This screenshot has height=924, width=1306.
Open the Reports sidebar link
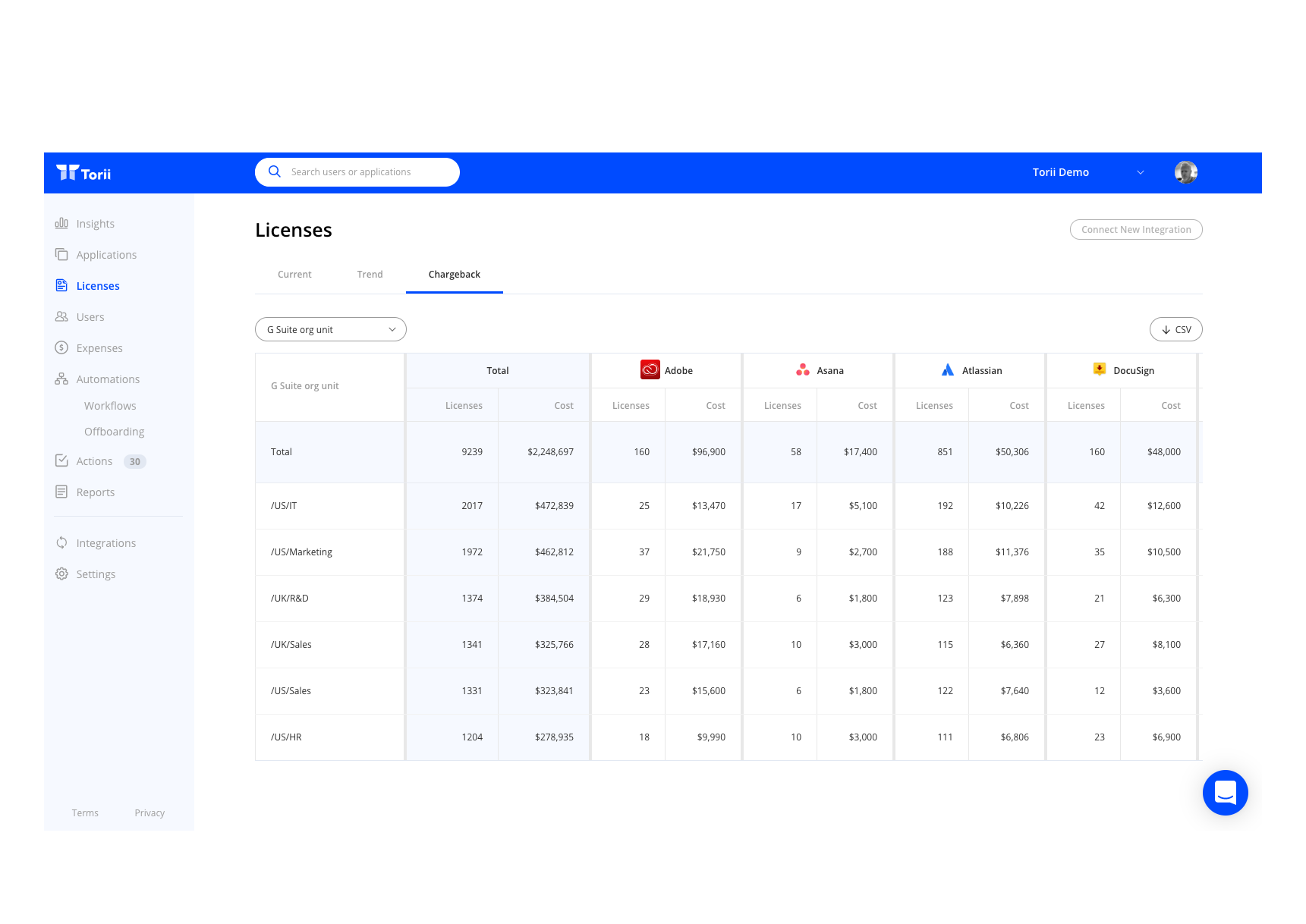(96, 492)
